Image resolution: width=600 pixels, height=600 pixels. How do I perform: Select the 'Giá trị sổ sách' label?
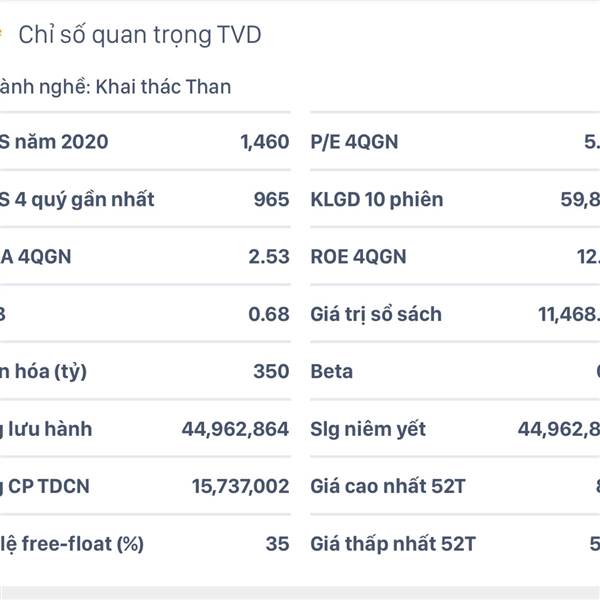(x=376, y=315)
